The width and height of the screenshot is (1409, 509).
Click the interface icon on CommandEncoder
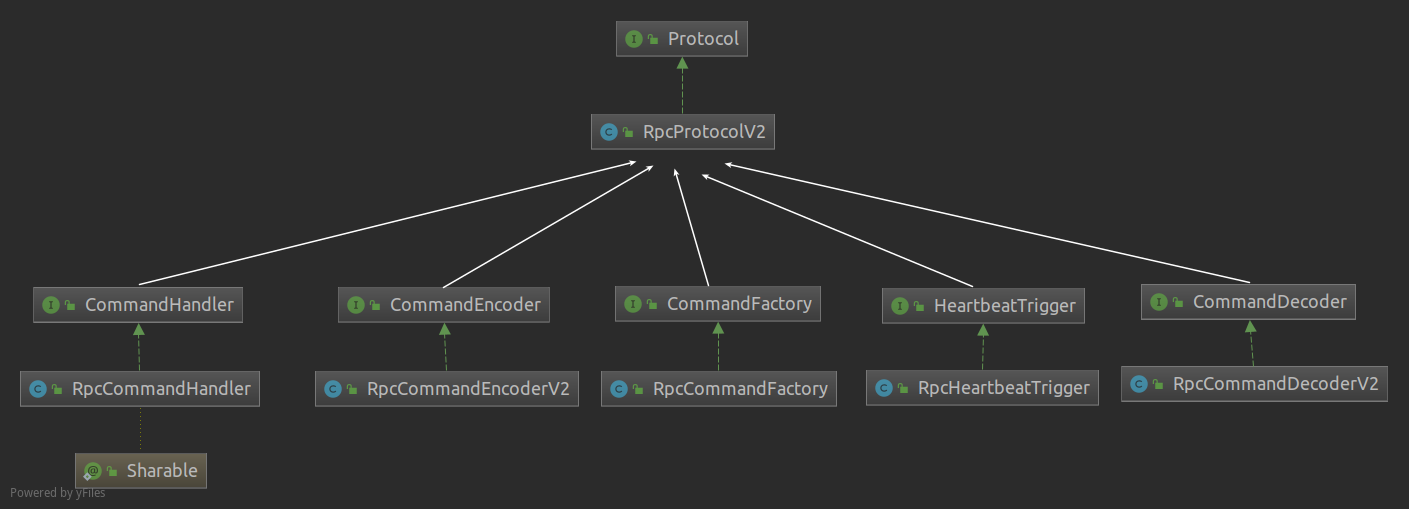(x=356, y=304)
